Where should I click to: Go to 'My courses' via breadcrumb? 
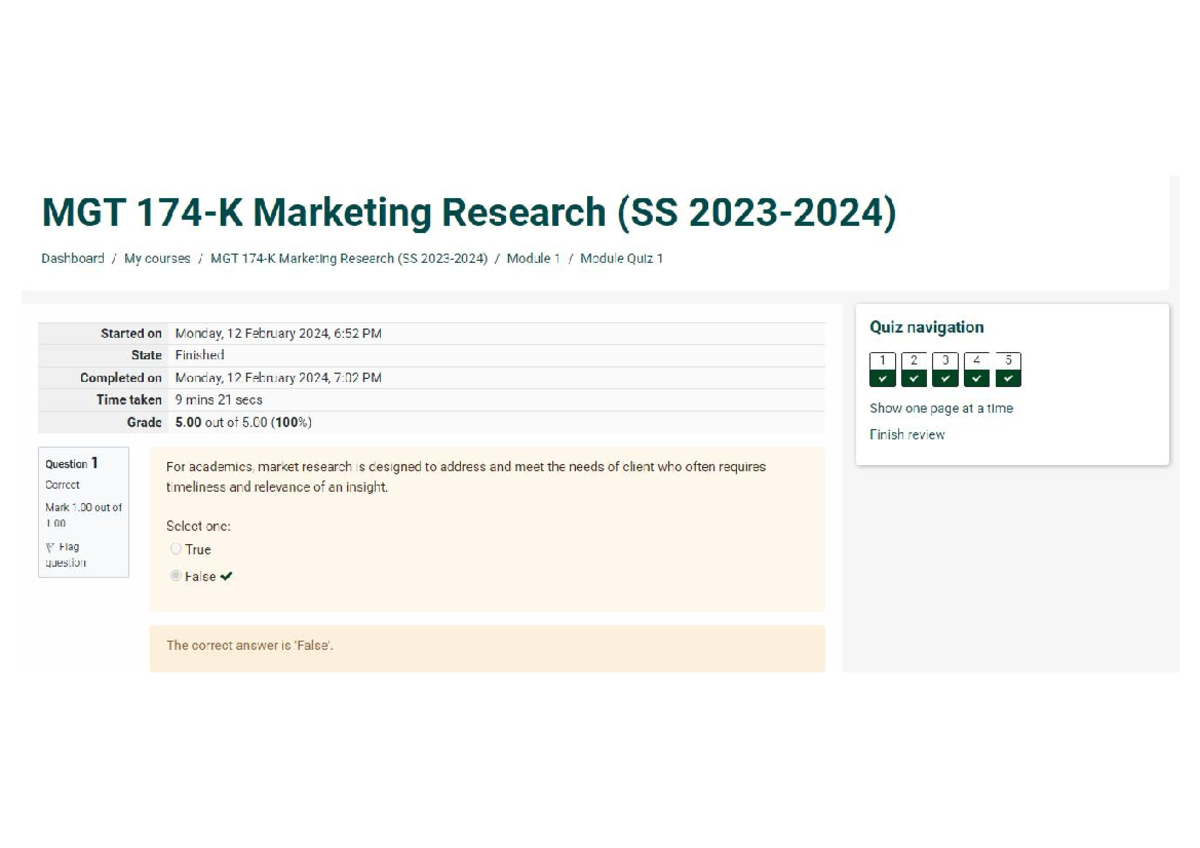coord(158,258)
